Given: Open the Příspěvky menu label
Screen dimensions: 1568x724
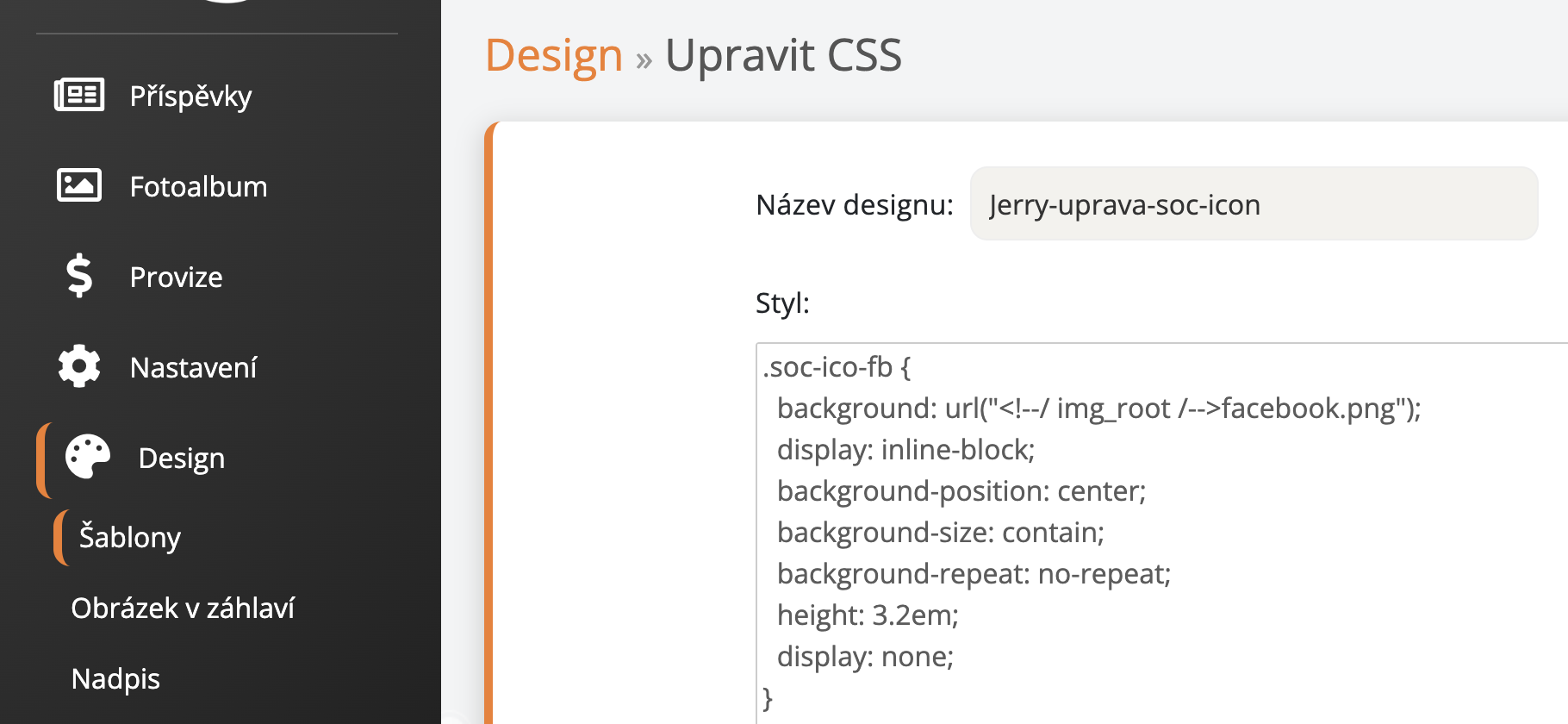Looking at the screenshot, I should [190, 97].
